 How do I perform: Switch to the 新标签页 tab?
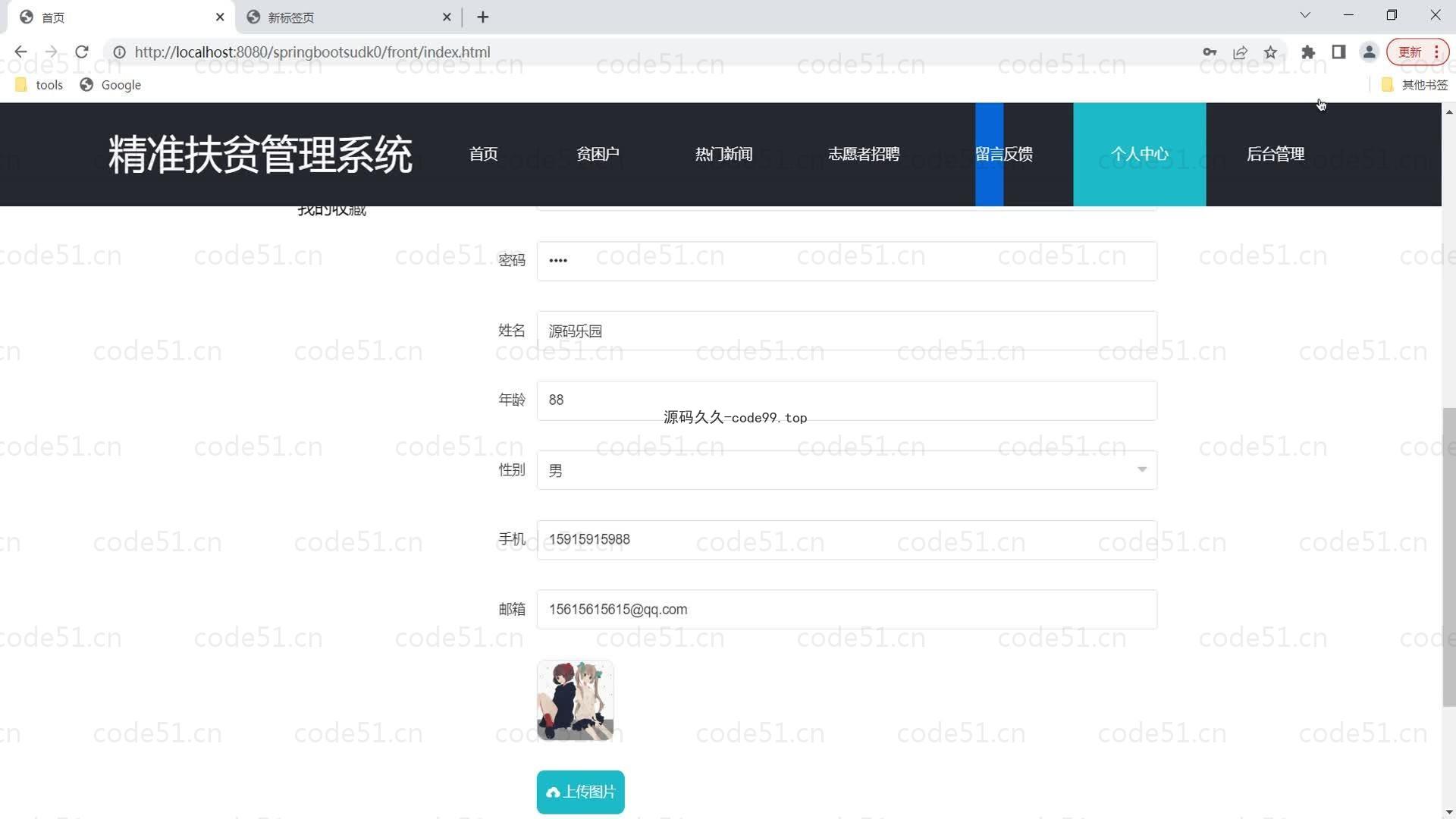click(x=349, y=17)
